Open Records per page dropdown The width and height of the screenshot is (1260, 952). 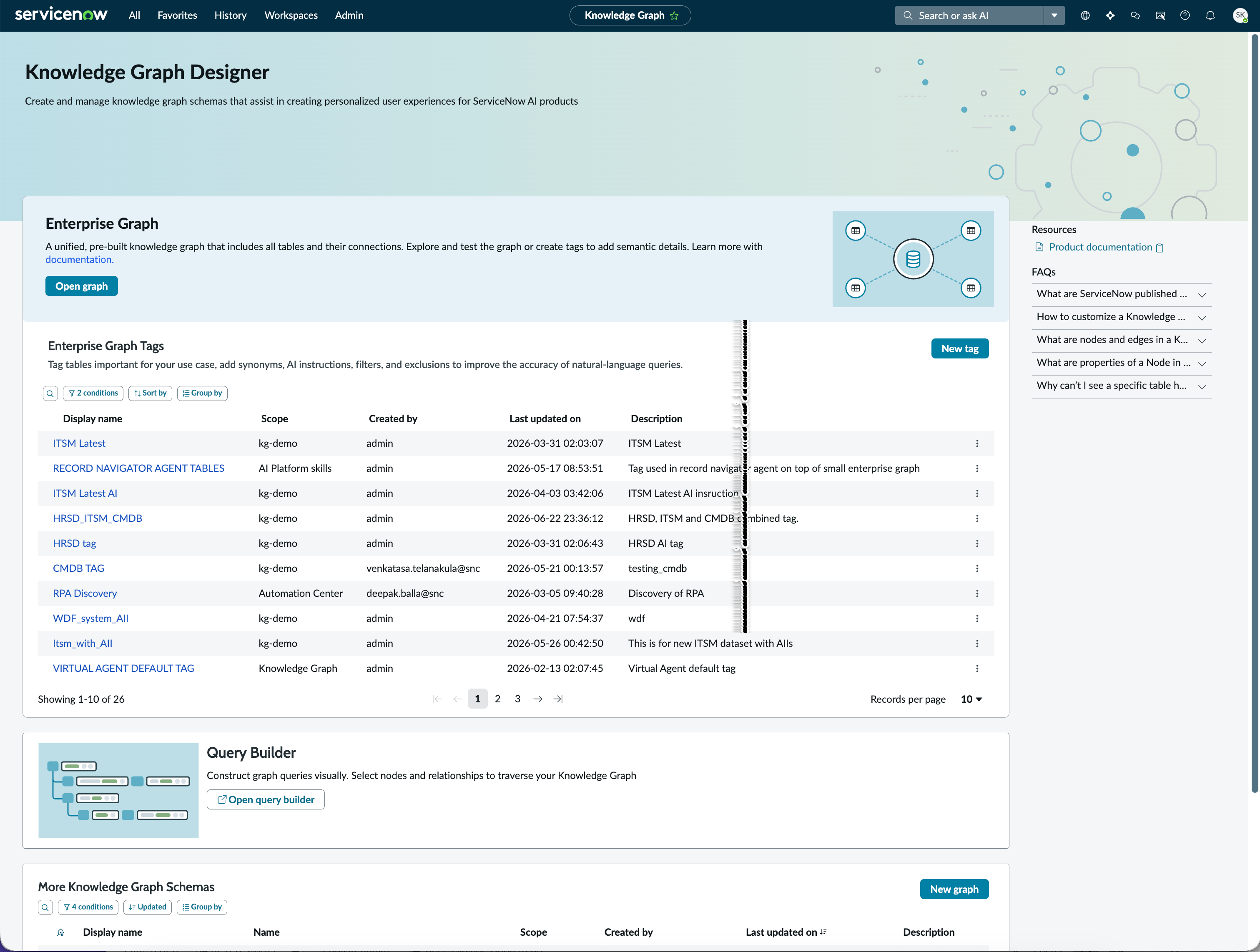pyautogui.click(x=971, y=699)
